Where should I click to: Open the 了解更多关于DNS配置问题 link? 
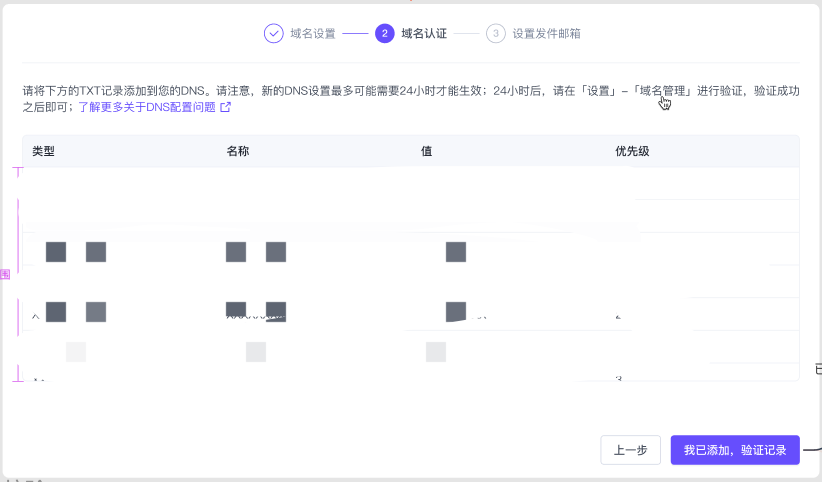tap(147, 107)
